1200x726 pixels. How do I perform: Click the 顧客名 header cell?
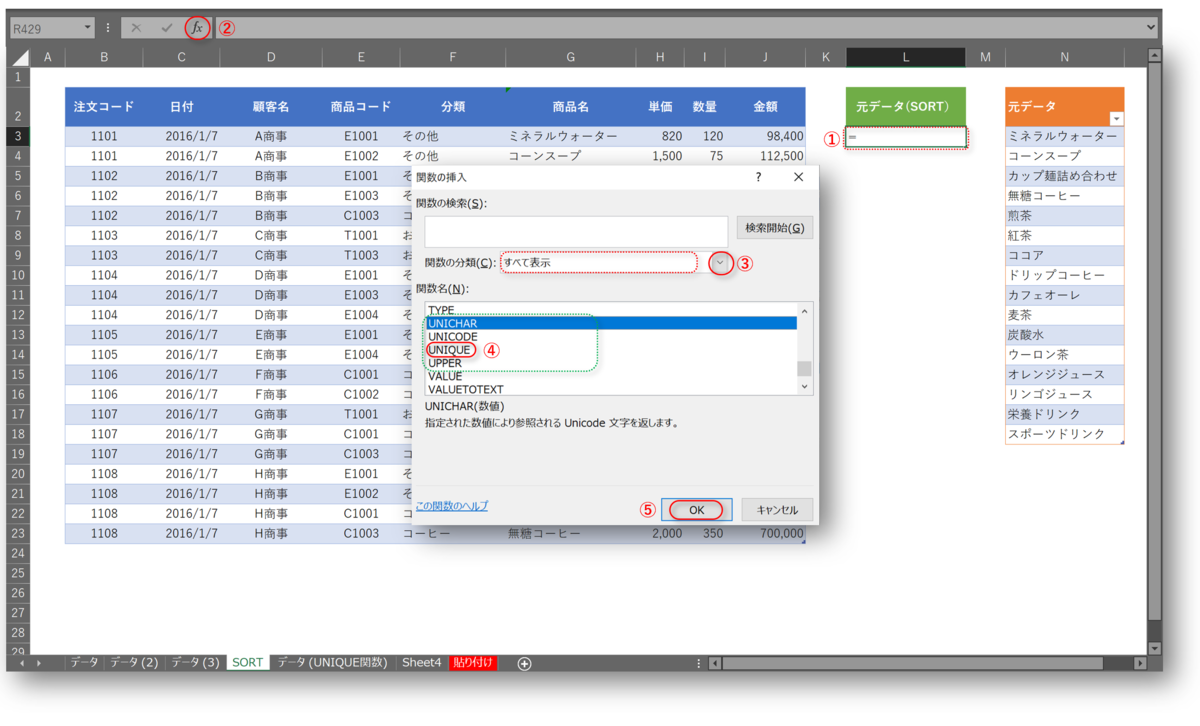(271, 106)
